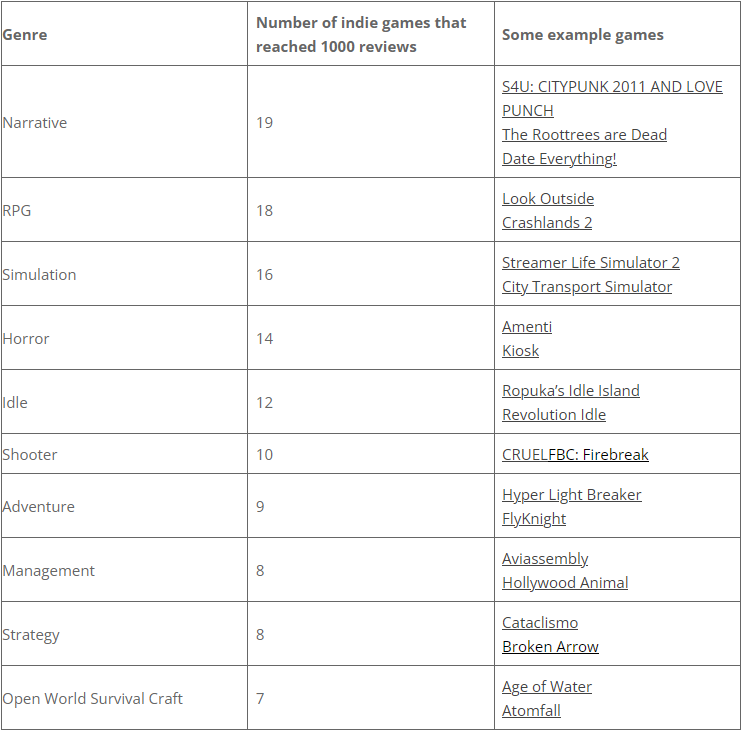Follow the Look Outside link
Screen dimensions: 742x731
tap(548, 199)
